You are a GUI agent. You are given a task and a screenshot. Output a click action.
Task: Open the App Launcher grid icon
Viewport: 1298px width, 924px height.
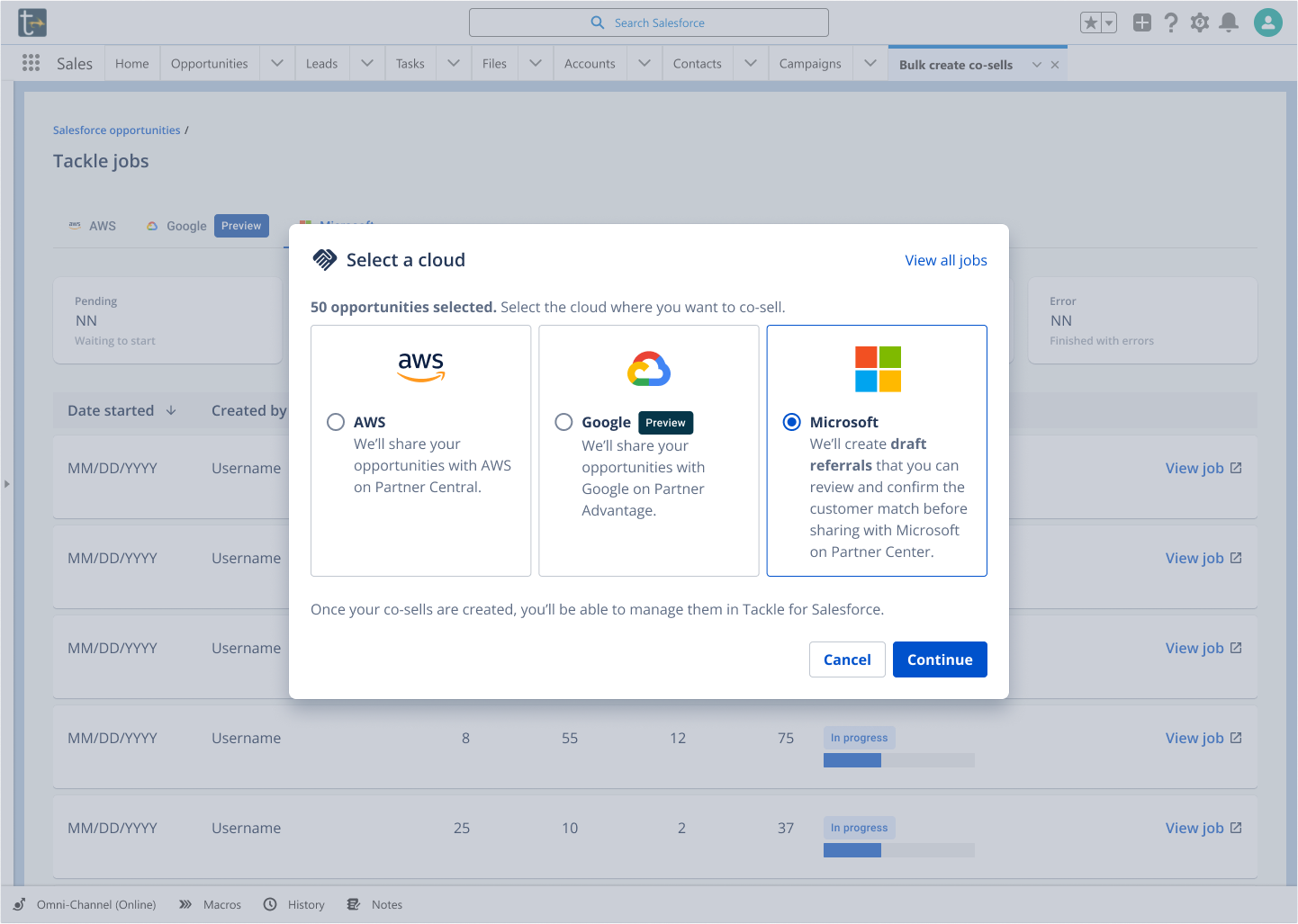(x=31, y=63)
